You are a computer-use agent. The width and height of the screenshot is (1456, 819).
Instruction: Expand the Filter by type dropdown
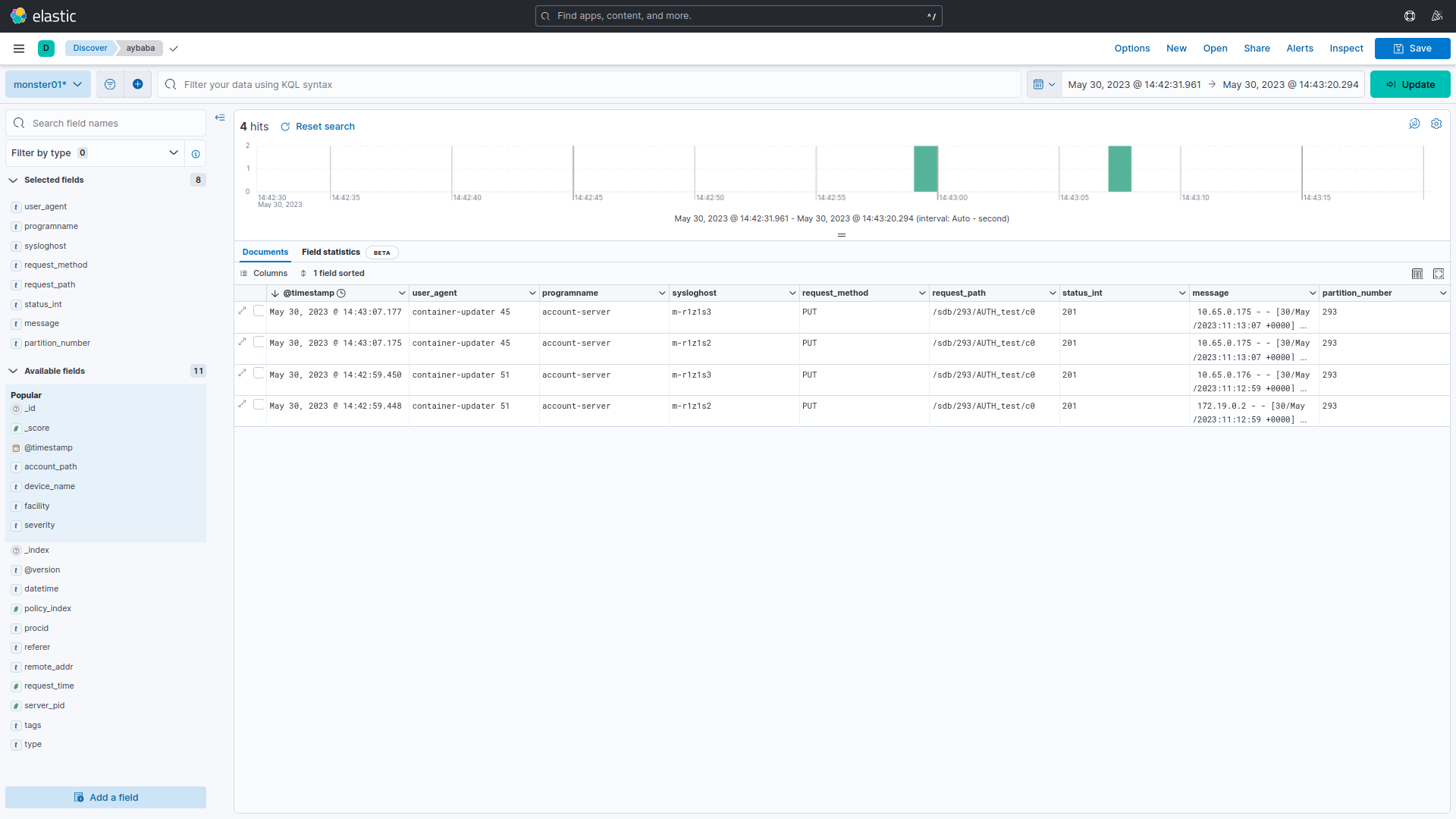click(x=95, y=153)
